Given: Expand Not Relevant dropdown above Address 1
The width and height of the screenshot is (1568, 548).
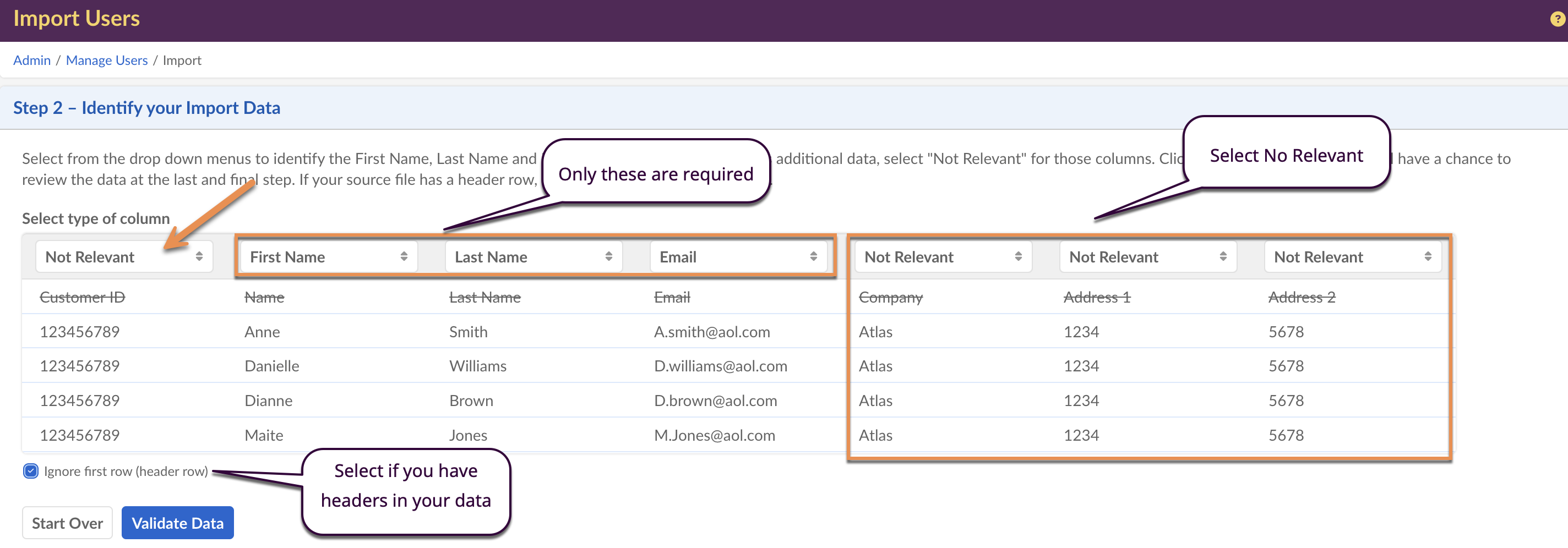Looking at the screenshot, I should click(1147, 257).
